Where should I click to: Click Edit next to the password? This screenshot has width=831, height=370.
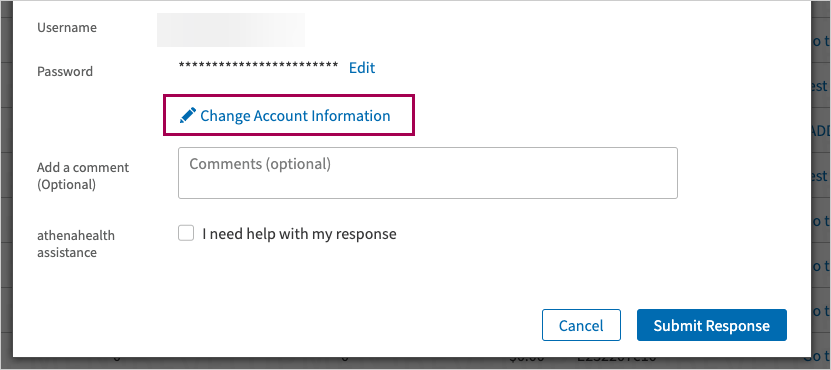pos(362,68)
